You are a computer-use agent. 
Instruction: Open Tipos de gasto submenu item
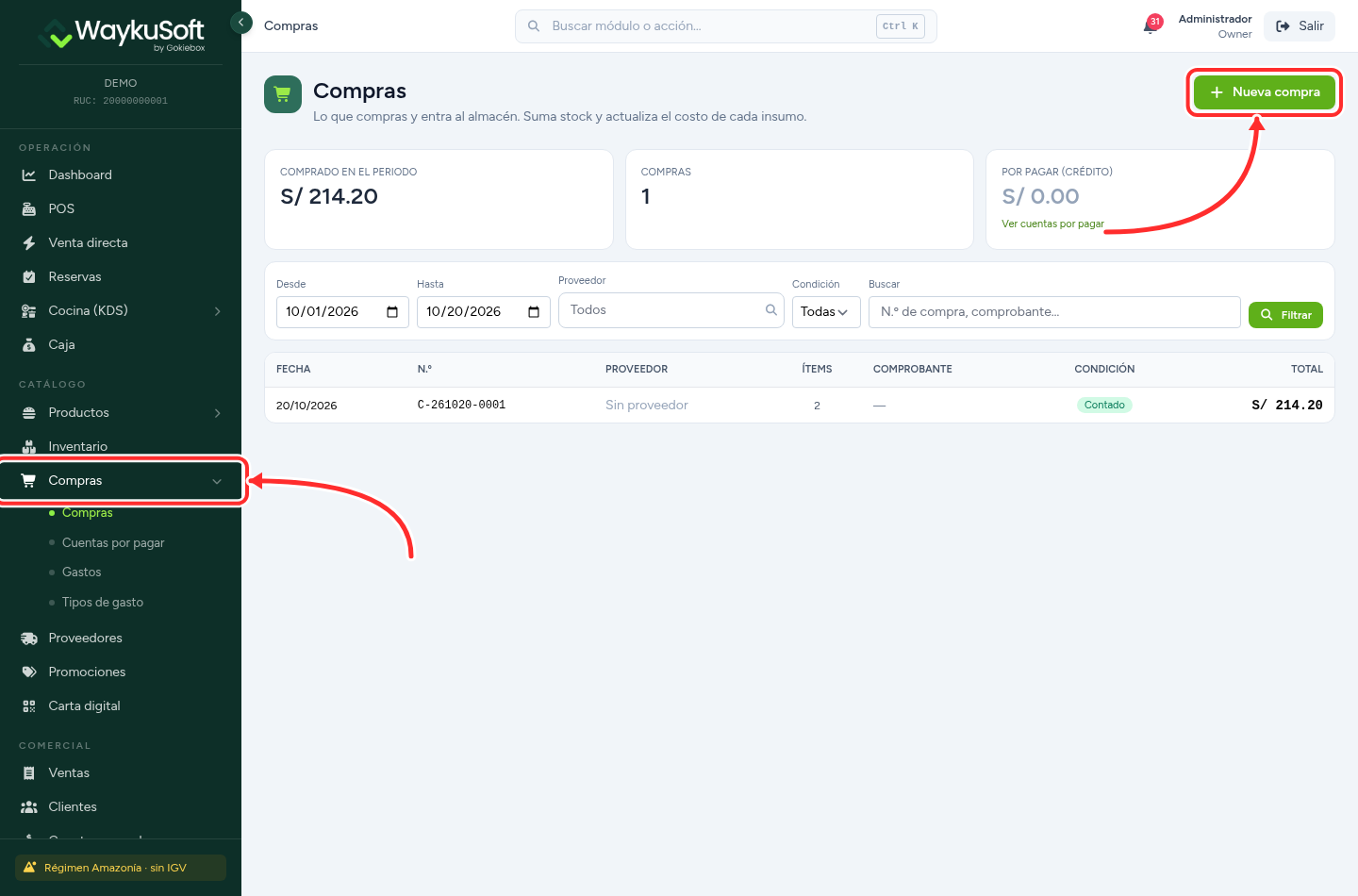pos(103,603)
